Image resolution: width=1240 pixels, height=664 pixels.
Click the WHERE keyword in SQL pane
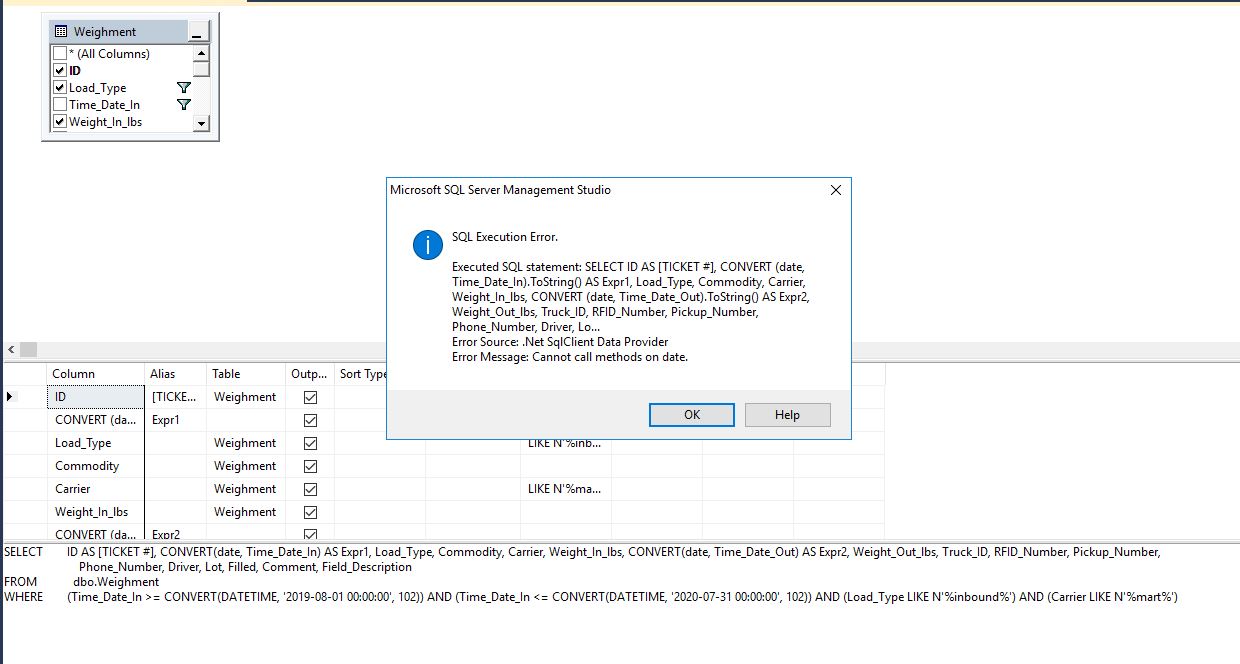click(24, 597)
